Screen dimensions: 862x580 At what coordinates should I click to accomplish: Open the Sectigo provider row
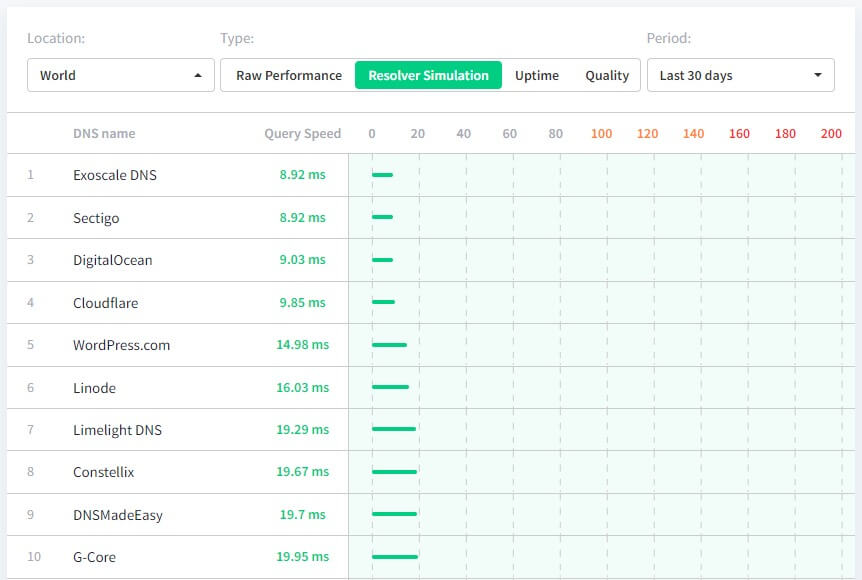coord(431,218)
